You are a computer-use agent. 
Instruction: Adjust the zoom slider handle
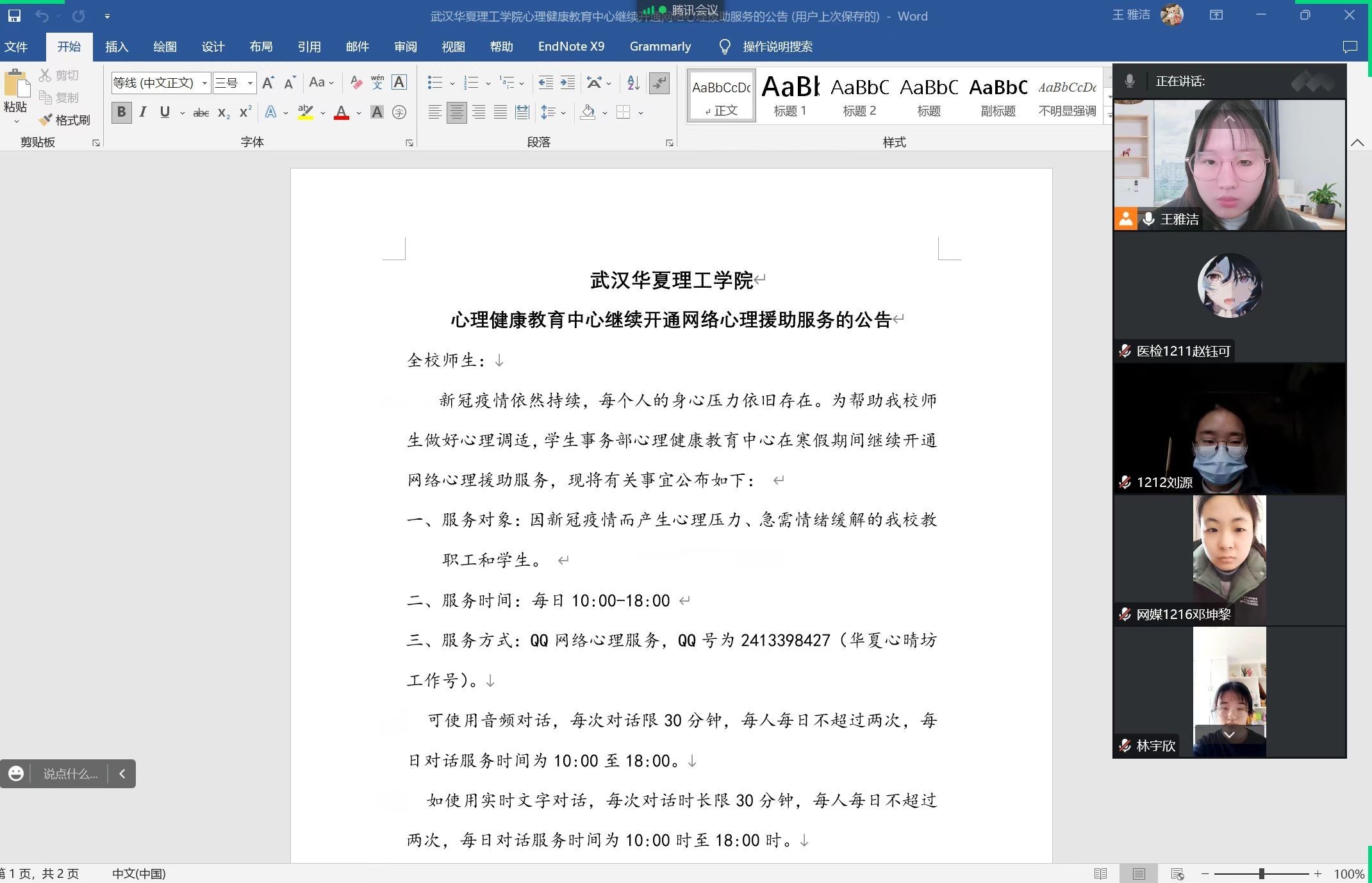tap(1261, 874)
